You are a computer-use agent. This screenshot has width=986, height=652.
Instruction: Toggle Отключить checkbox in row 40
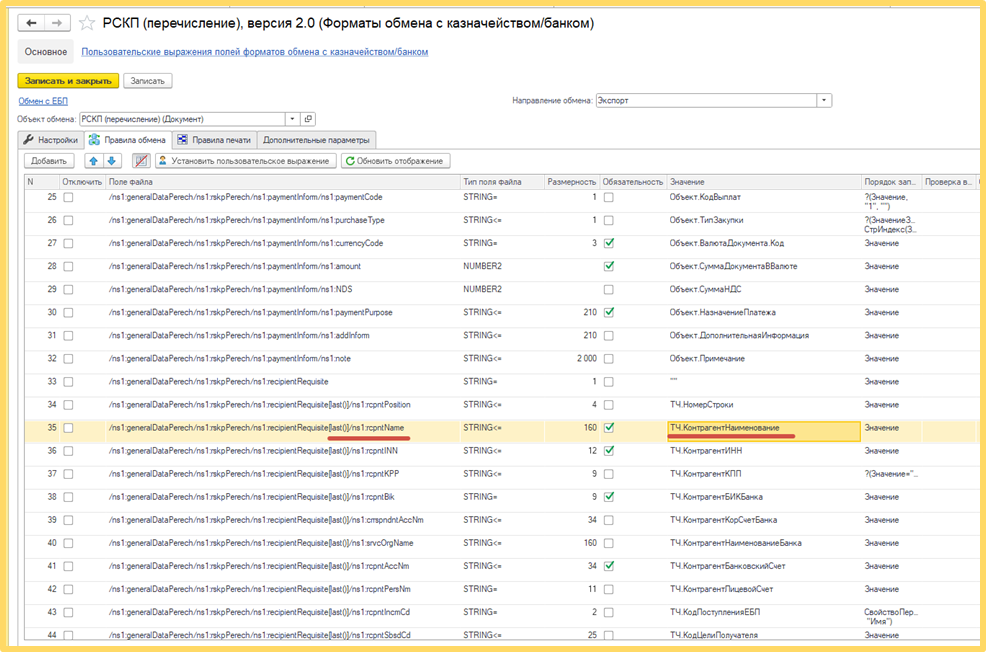(68, 543)
